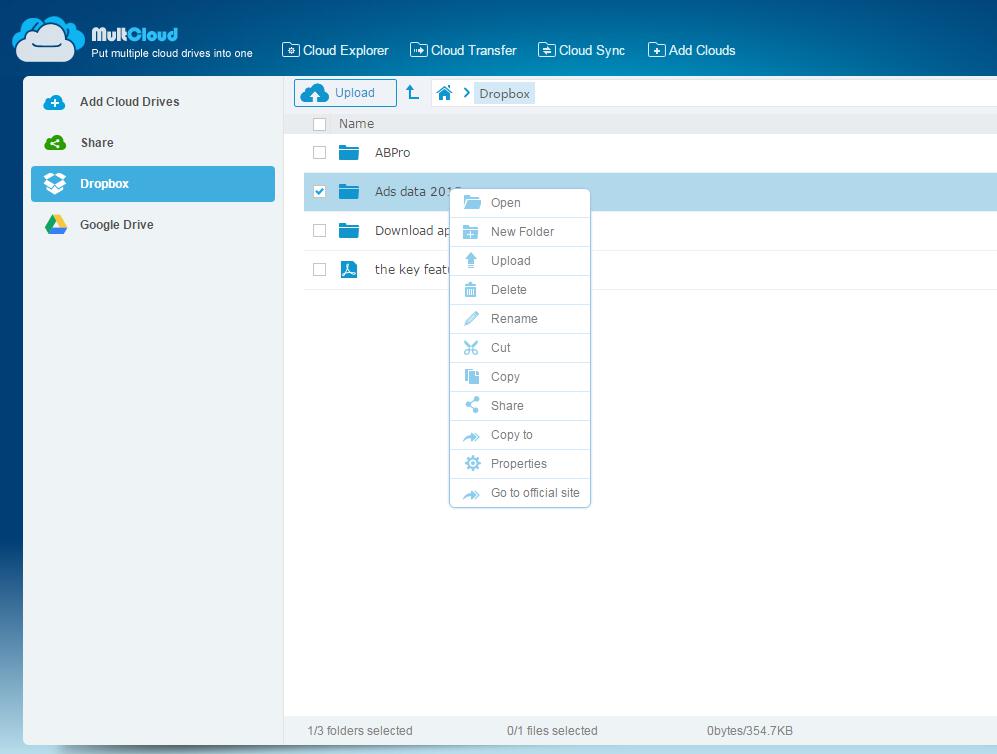The width and height of the screenshot is (997, 754).
Task: Click the breadcrumb chevron before Dropbox
Action: 467,93
